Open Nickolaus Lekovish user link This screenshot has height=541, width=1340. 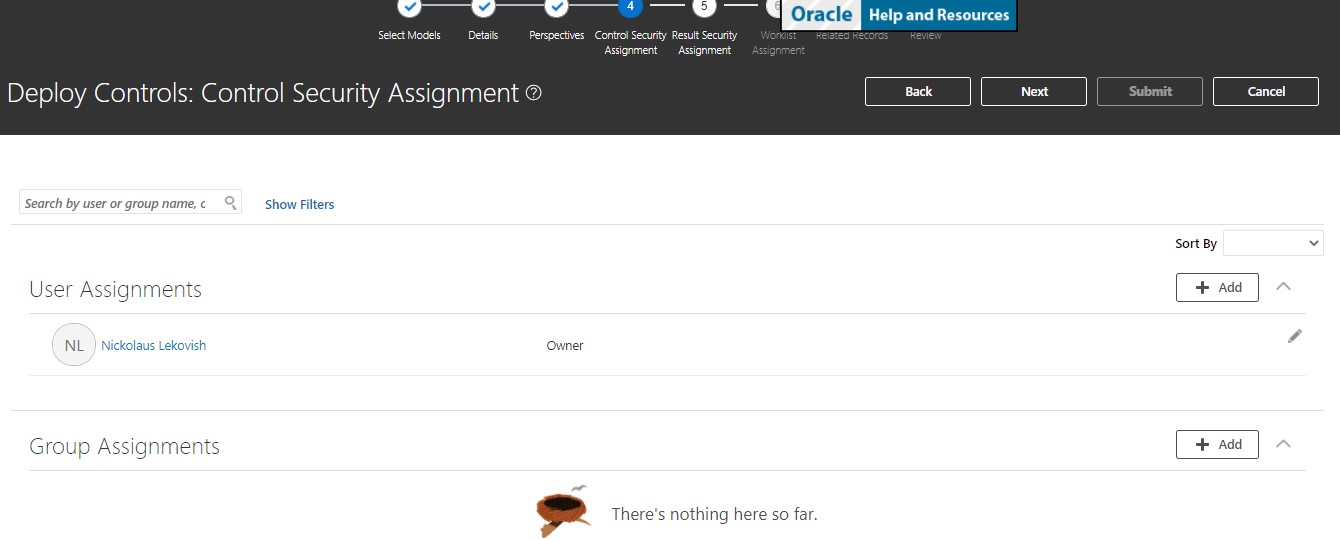click(x=154, y=345)
